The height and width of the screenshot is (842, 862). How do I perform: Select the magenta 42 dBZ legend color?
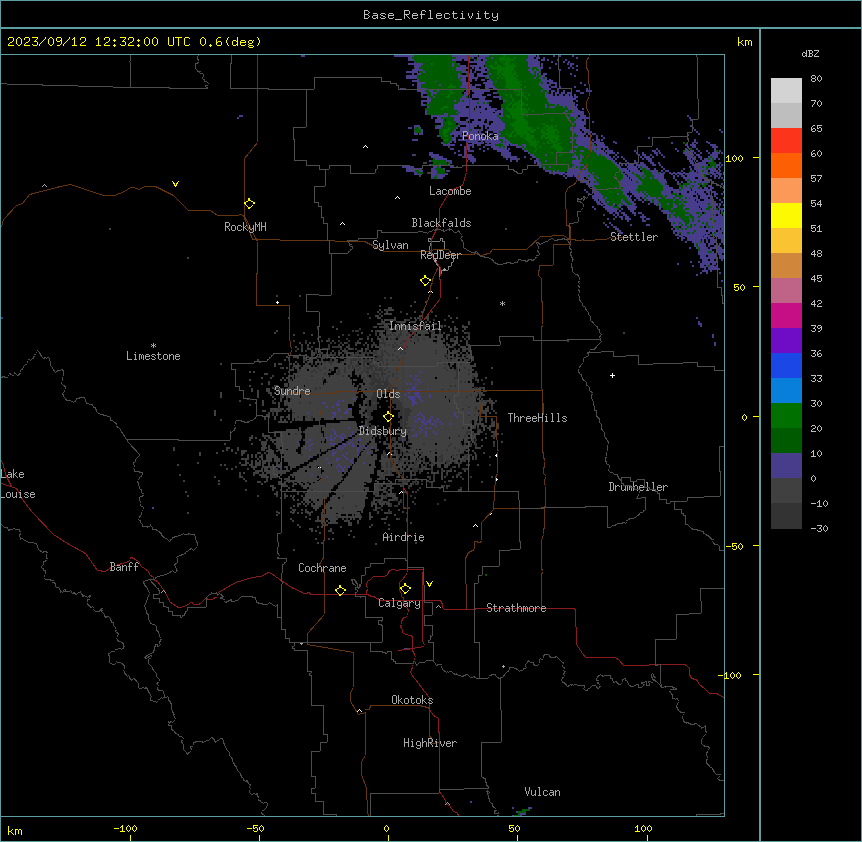click(x=786, y=315)
